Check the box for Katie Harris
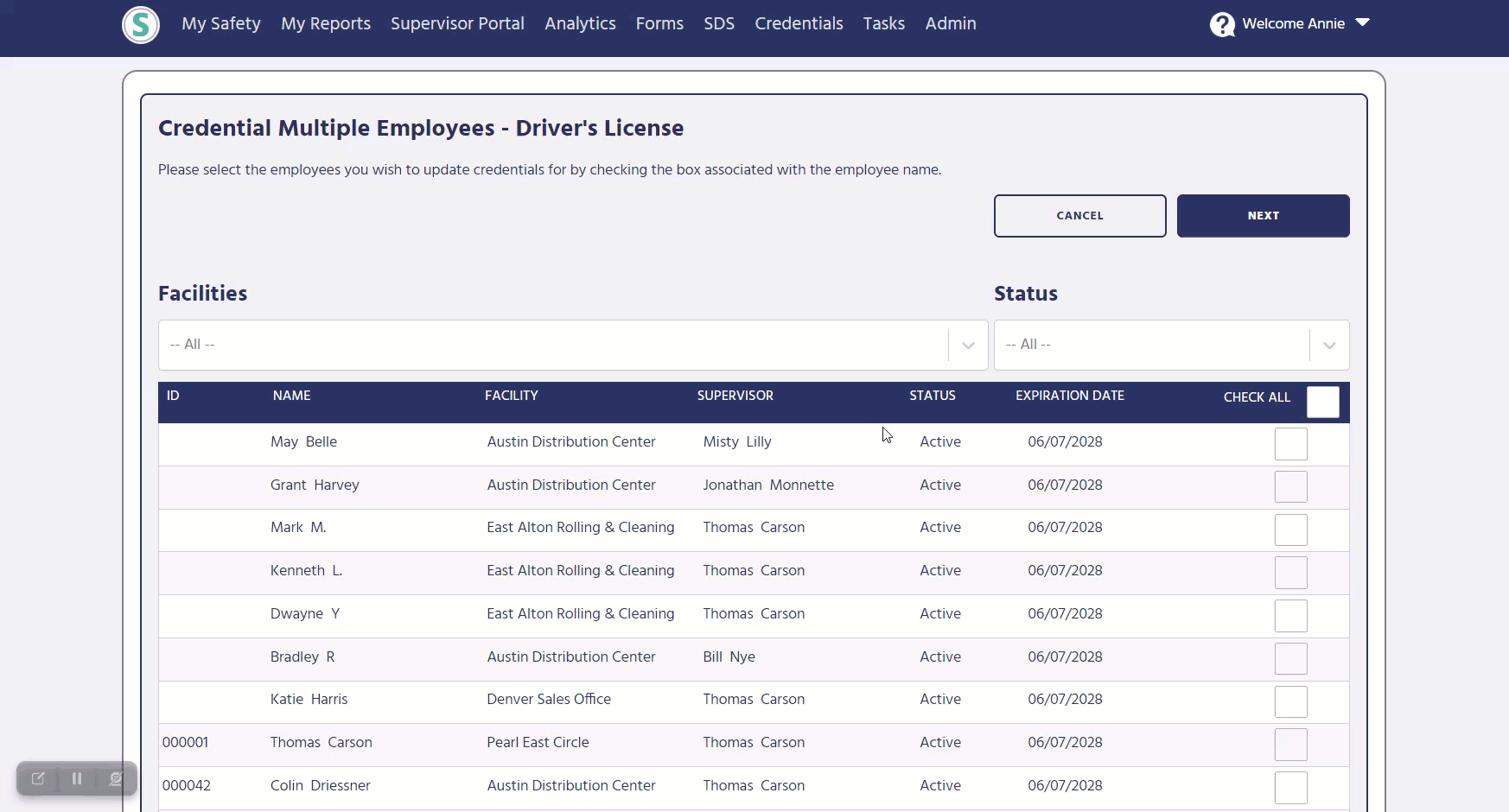1509x812 pixels. pyautogui.click(x=1292, y=701)
